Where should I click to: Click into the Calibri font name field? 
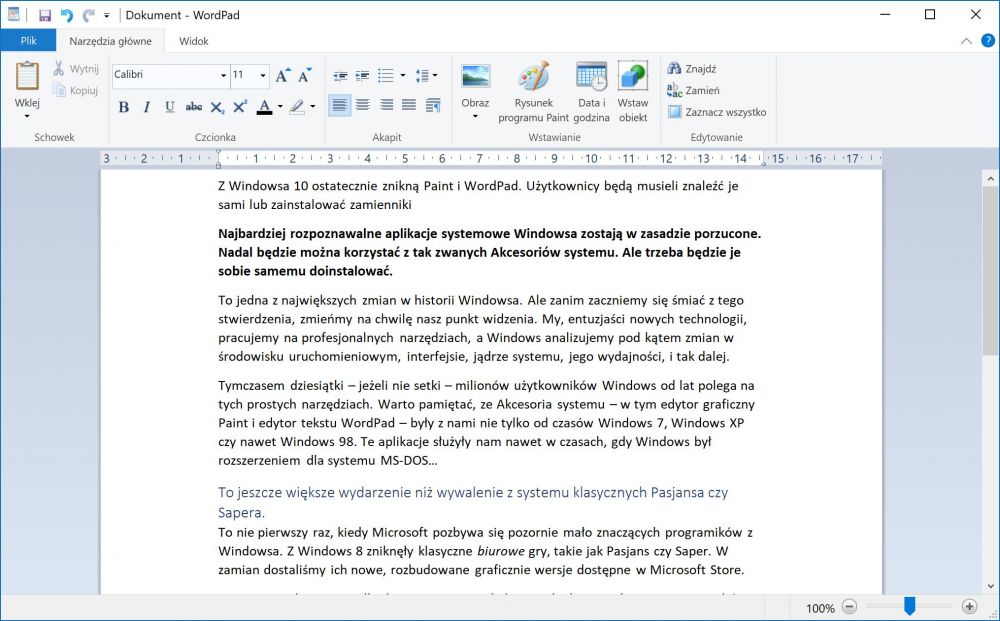pyautogui.click(x=165, y=75)
